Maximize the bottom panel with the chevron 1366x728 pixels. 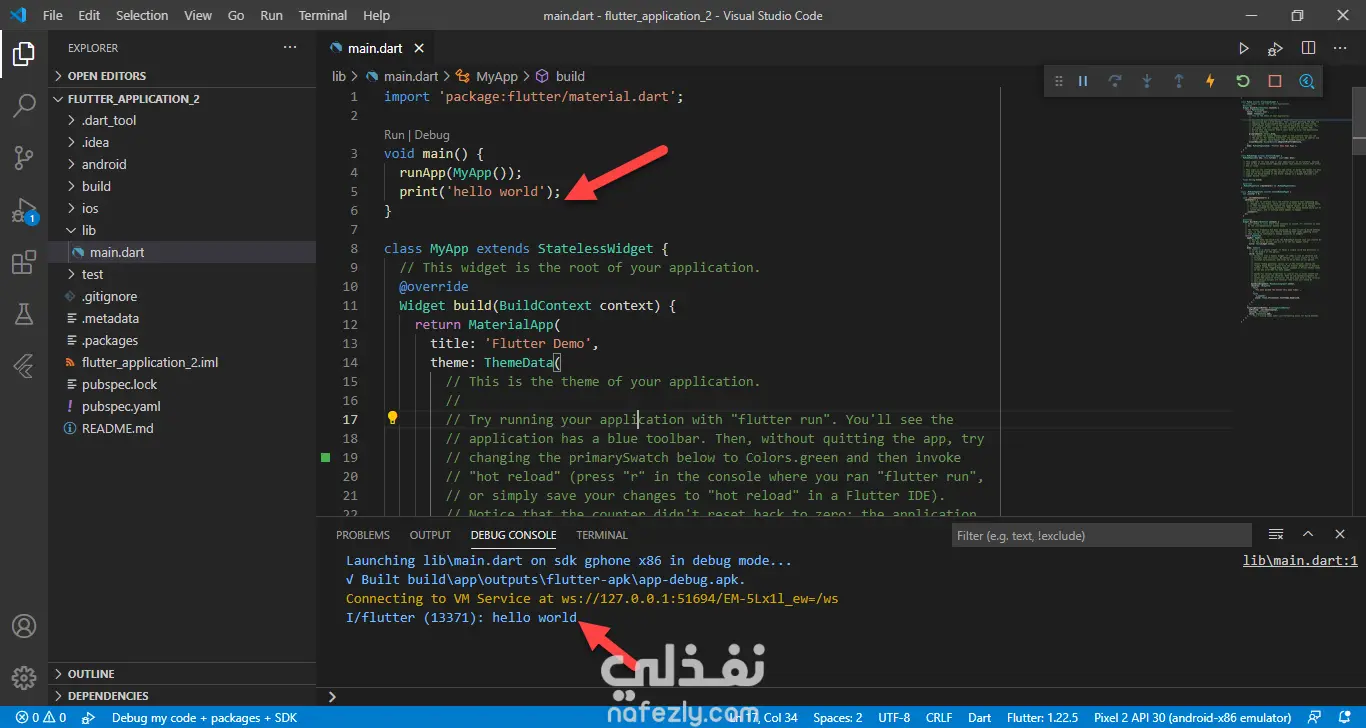click(1308, 535)
